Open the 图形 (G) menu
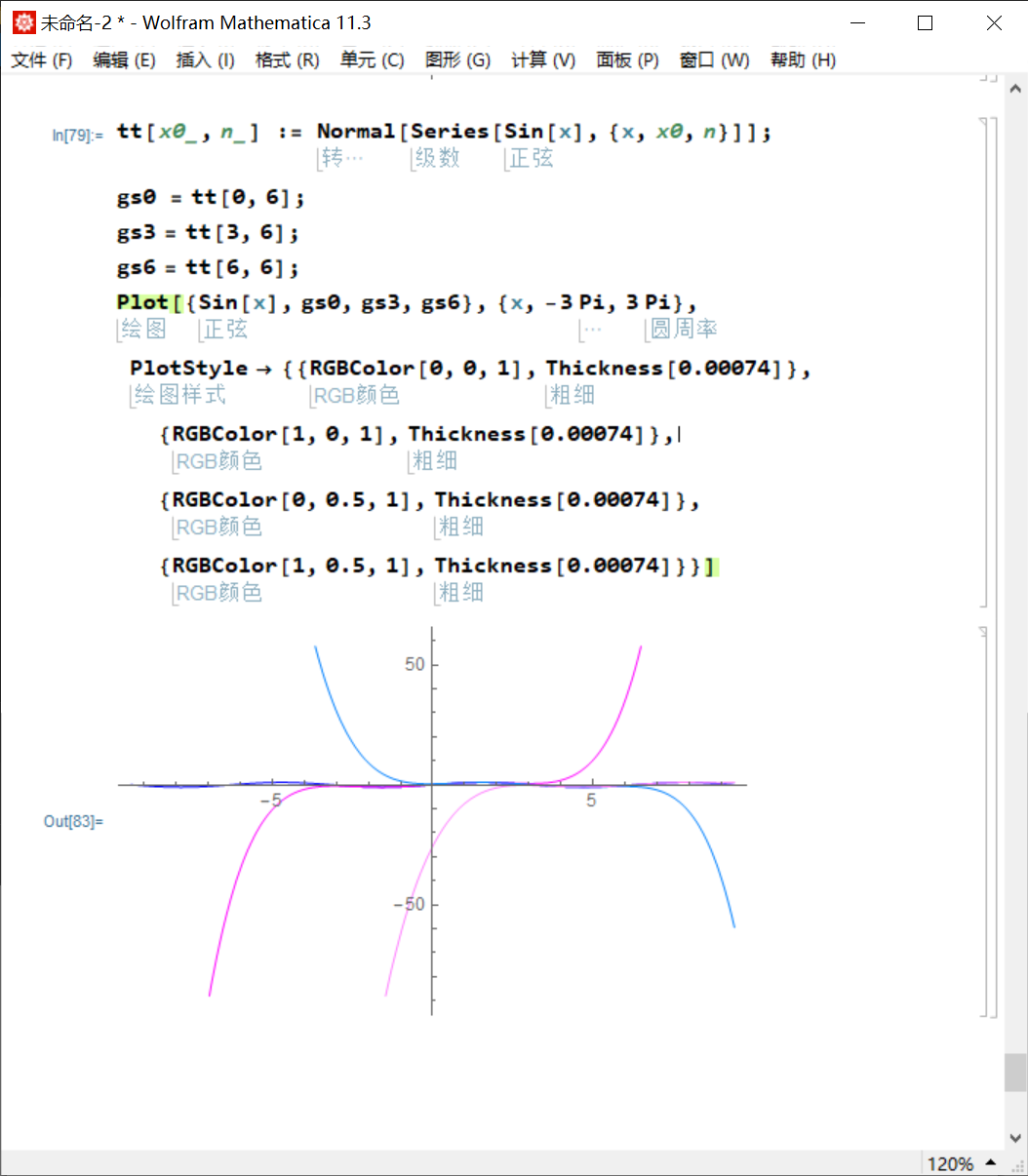The image size is (1028, 1176). point(457,60)
